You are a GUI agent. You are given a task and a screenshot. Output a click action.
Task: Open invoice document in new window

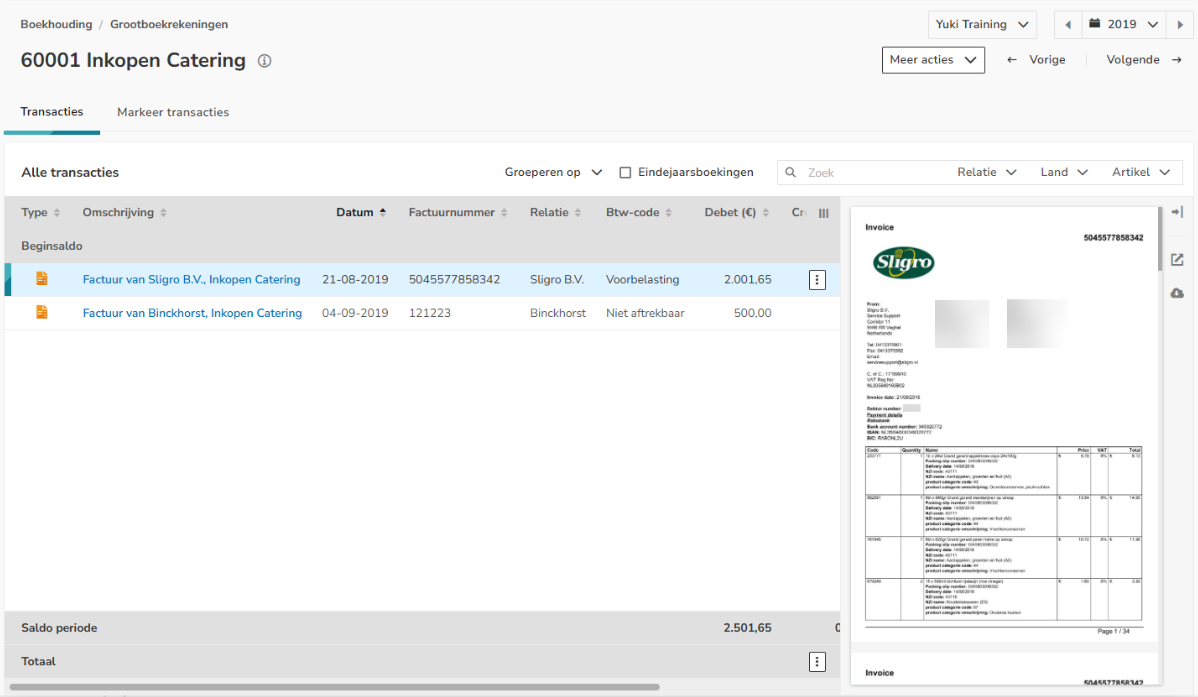(1177, 259)
